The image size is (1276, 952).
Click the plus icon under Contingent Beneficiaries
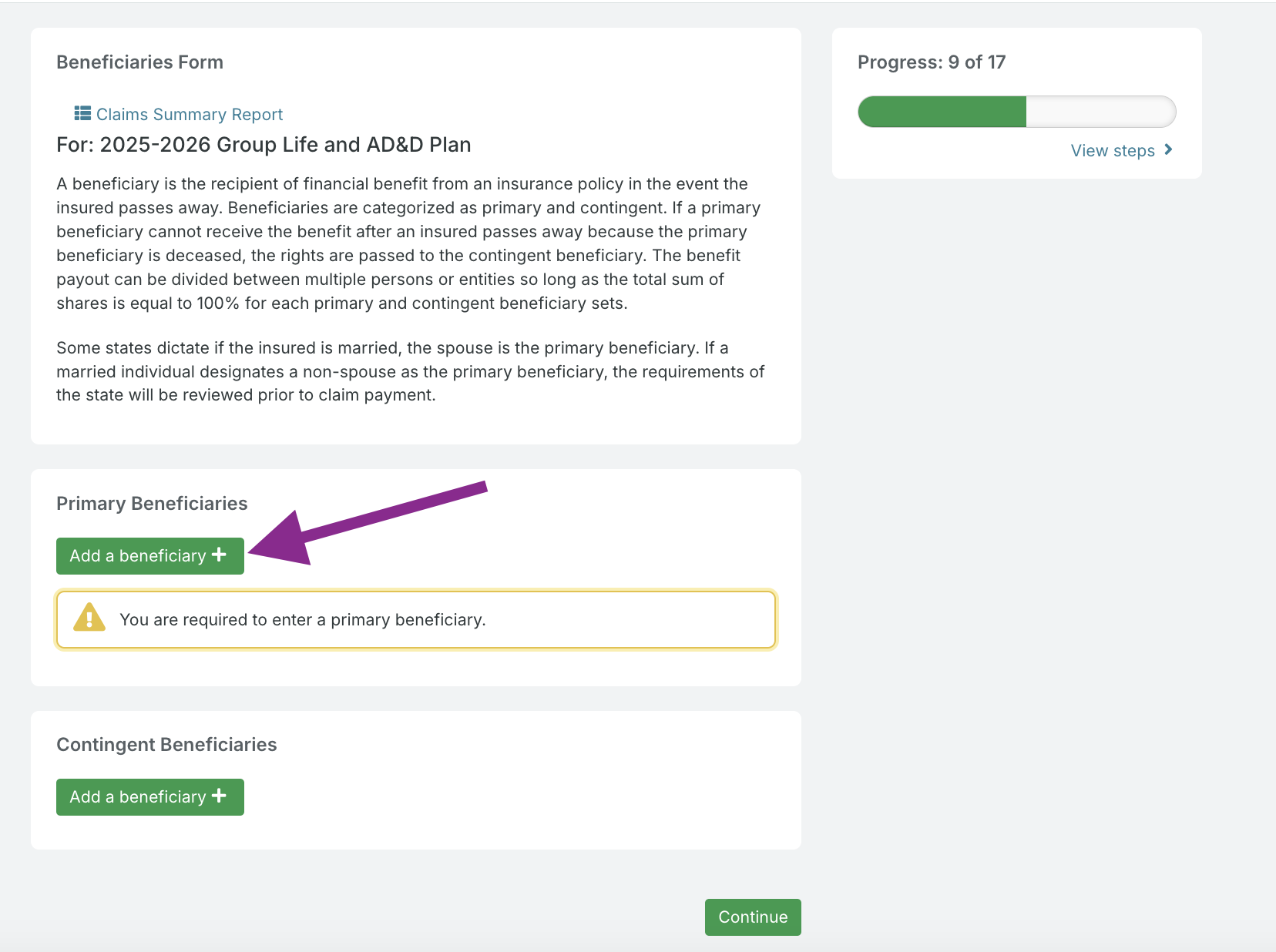(219, 796)
